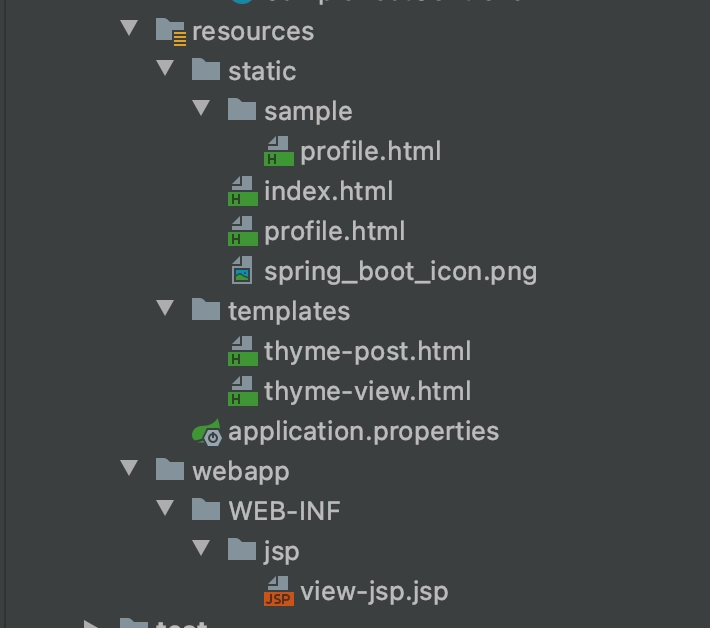Collapse the jsp folder arrow
Viewport: 710px width, 628px height.
(x=201, y=550)
